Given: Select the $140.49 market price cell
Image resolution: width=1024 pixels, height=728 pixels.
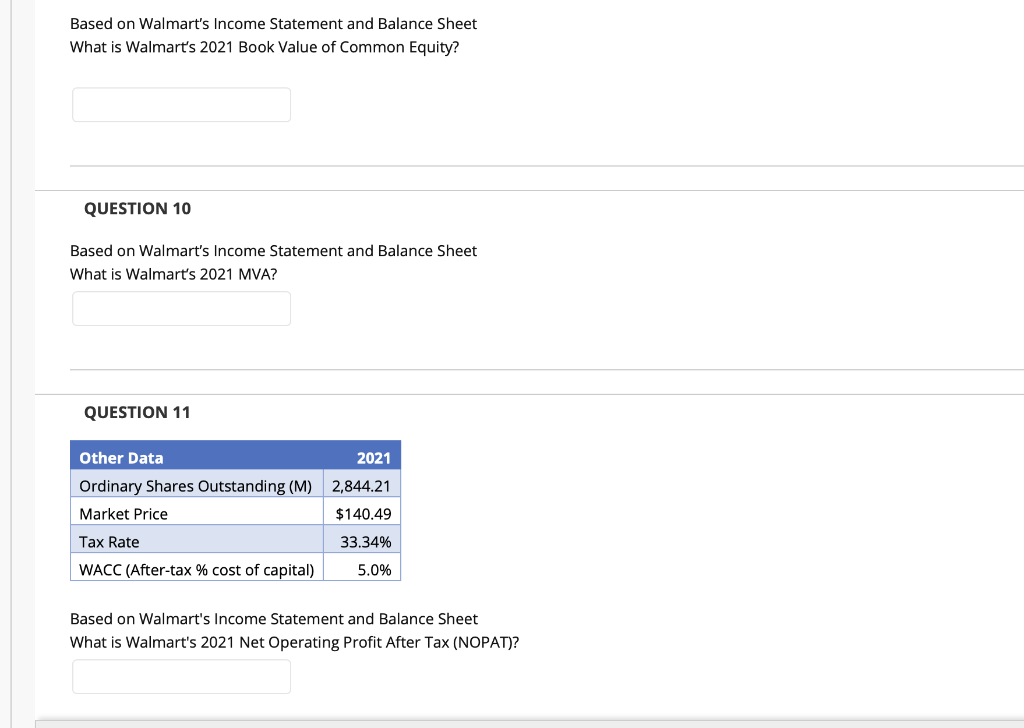Looking at the screenshot, I should [362, 511].
